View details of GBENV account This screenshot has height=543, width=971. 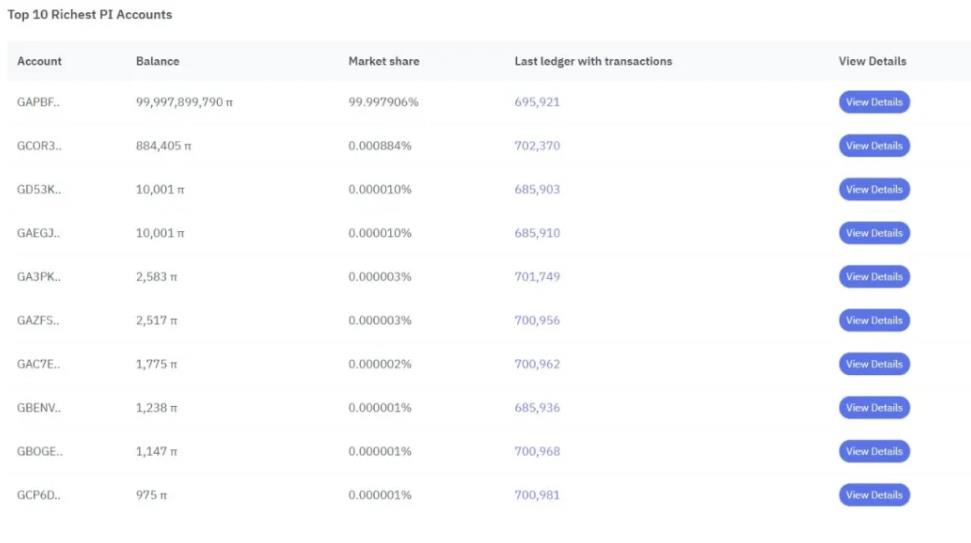point(874,407)
